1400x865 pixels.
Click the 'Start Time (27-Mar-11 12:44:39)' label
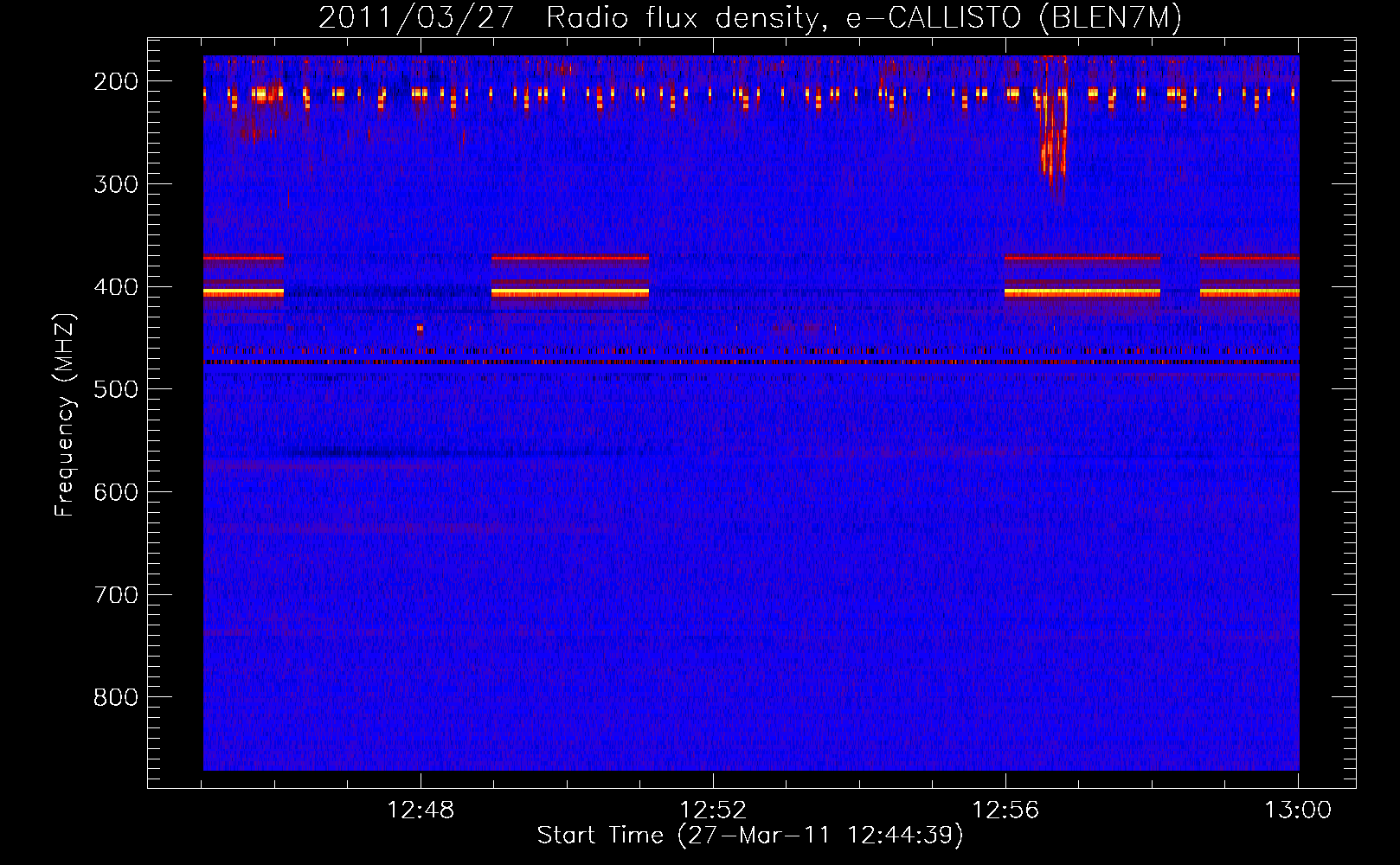coord(750,836)
